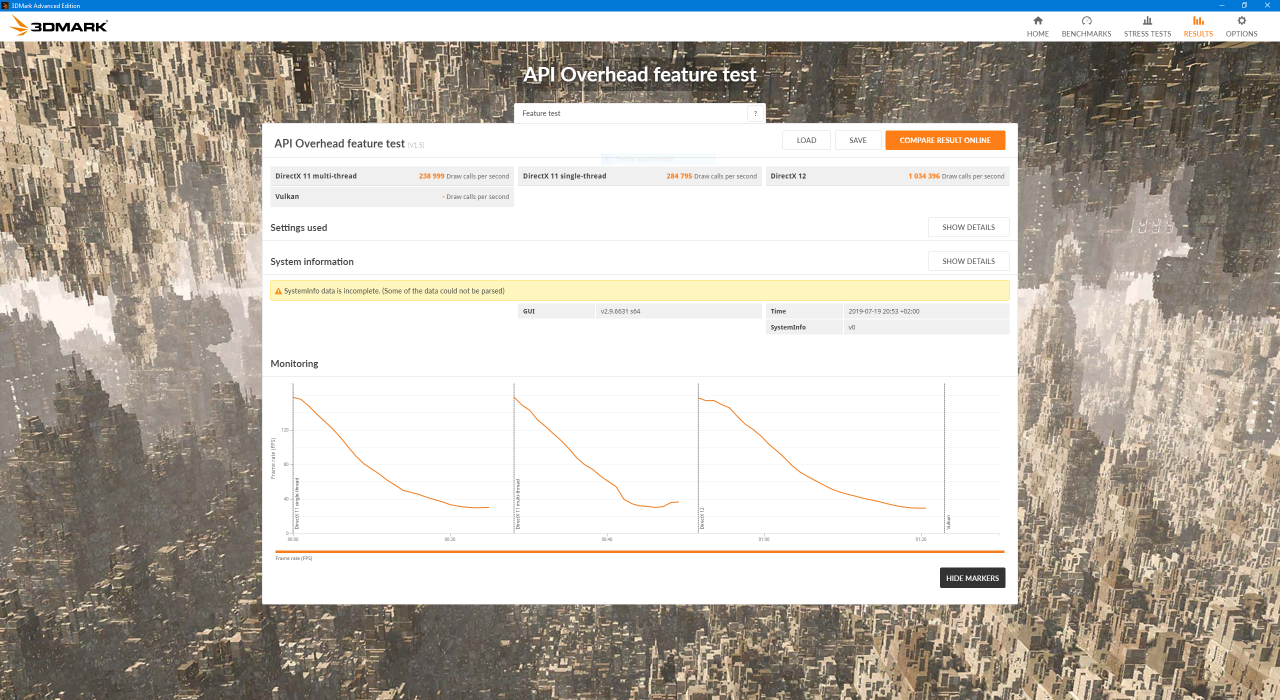Screen dimensions: 1280x700
Task: Click the 3DMark logo in the header
Action: (x=59, y=26)
